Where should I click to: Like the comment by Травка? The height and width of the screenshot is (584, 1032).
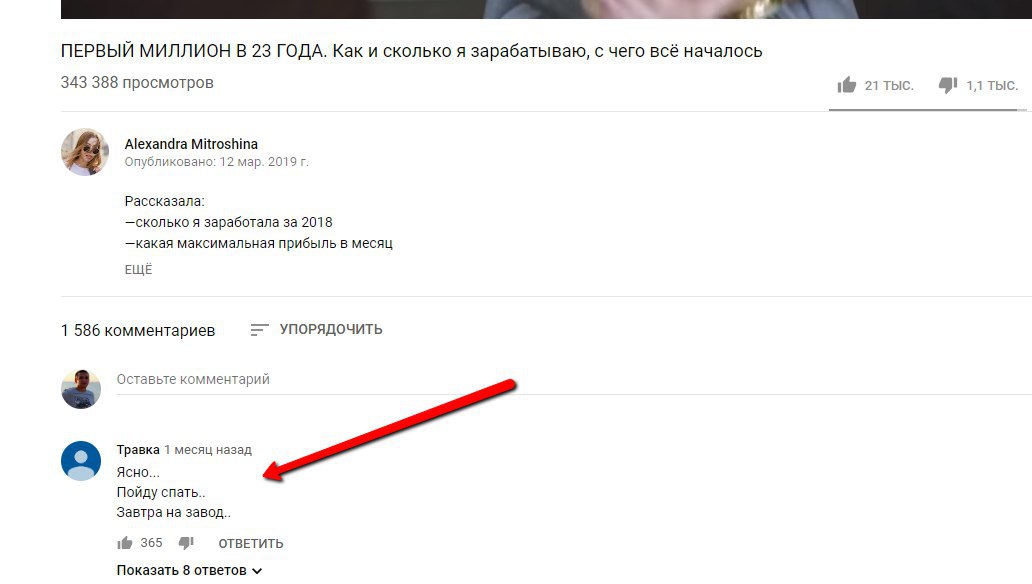[x=124, y=543]
